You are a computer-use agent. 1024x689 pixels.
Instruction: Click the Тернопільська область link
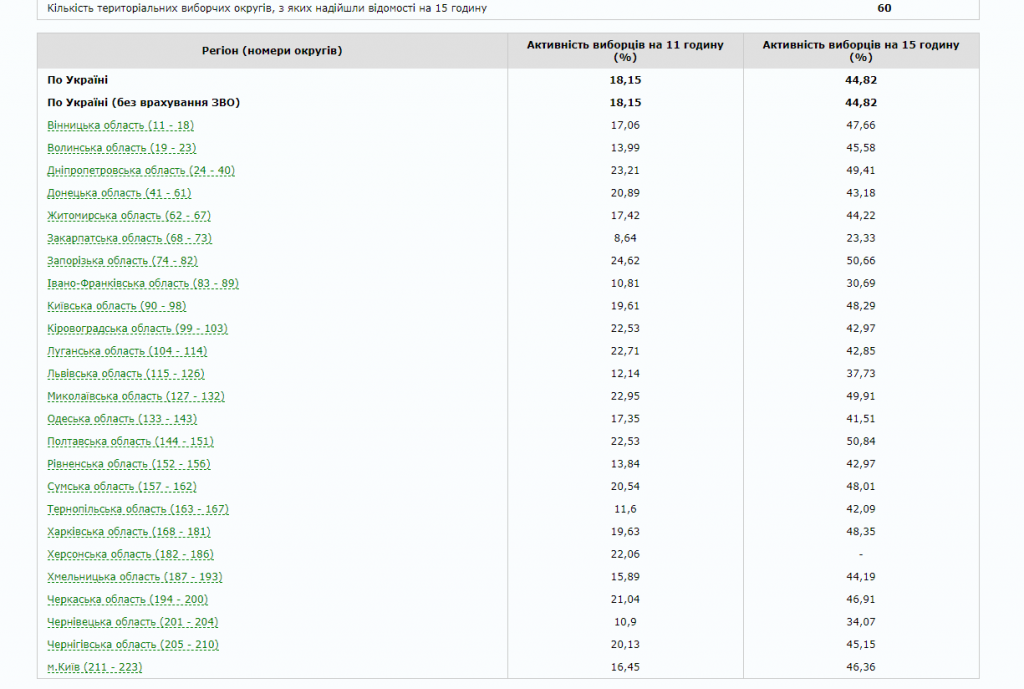coord(138,509)
